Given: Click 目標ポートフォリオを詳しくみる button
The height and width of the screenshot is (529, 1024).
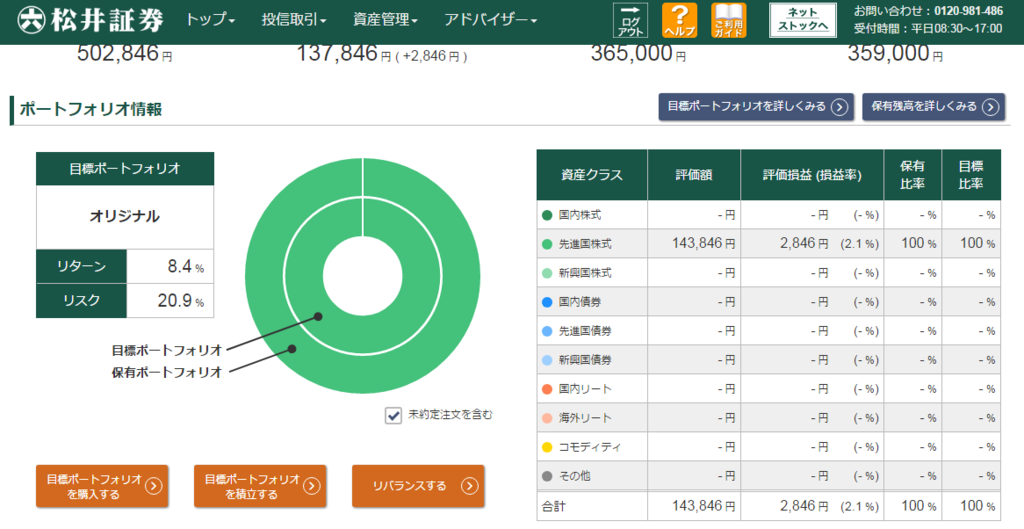Looking at the screenshot, I should pos(756,106).
